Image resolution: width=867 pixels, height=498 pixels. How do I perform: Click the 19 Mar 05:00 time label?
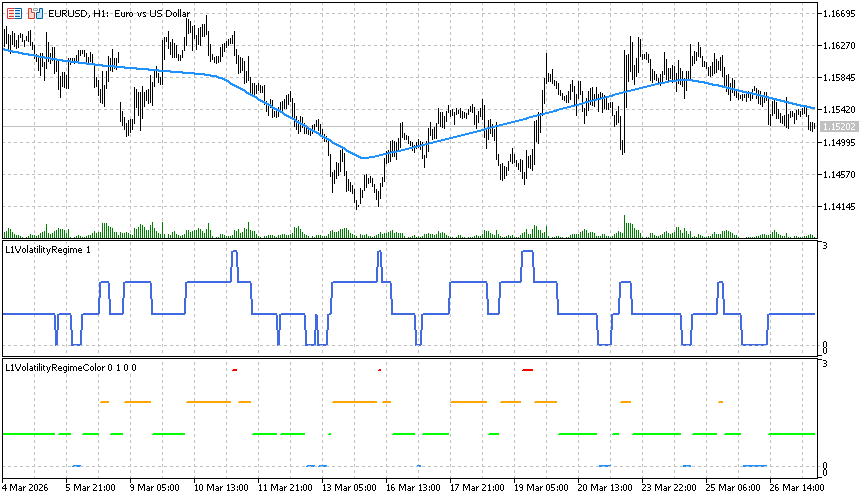tap(541, 487)
